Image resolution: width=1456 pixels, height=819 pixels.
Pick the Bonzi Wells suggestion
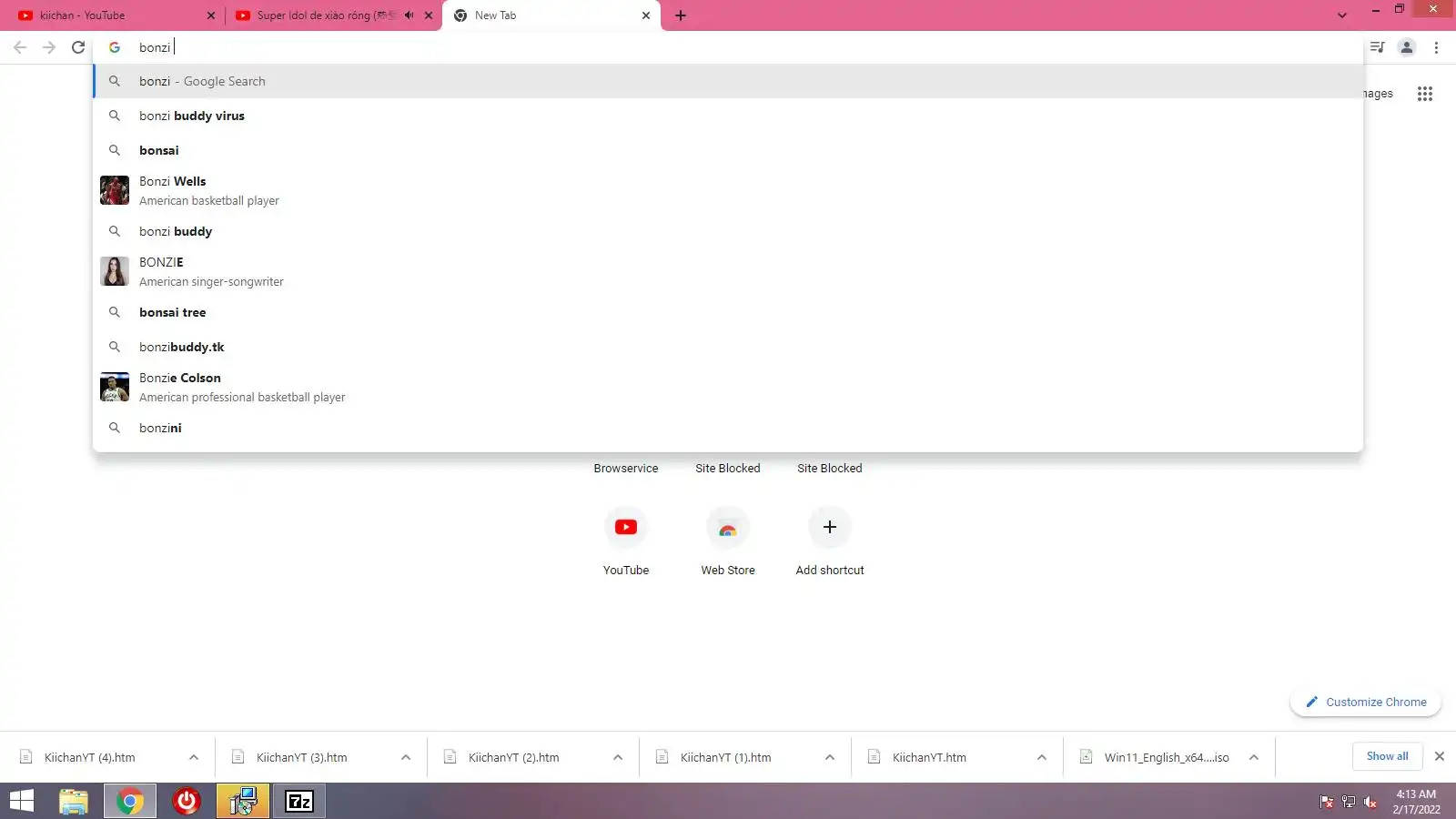click(728, 190)
